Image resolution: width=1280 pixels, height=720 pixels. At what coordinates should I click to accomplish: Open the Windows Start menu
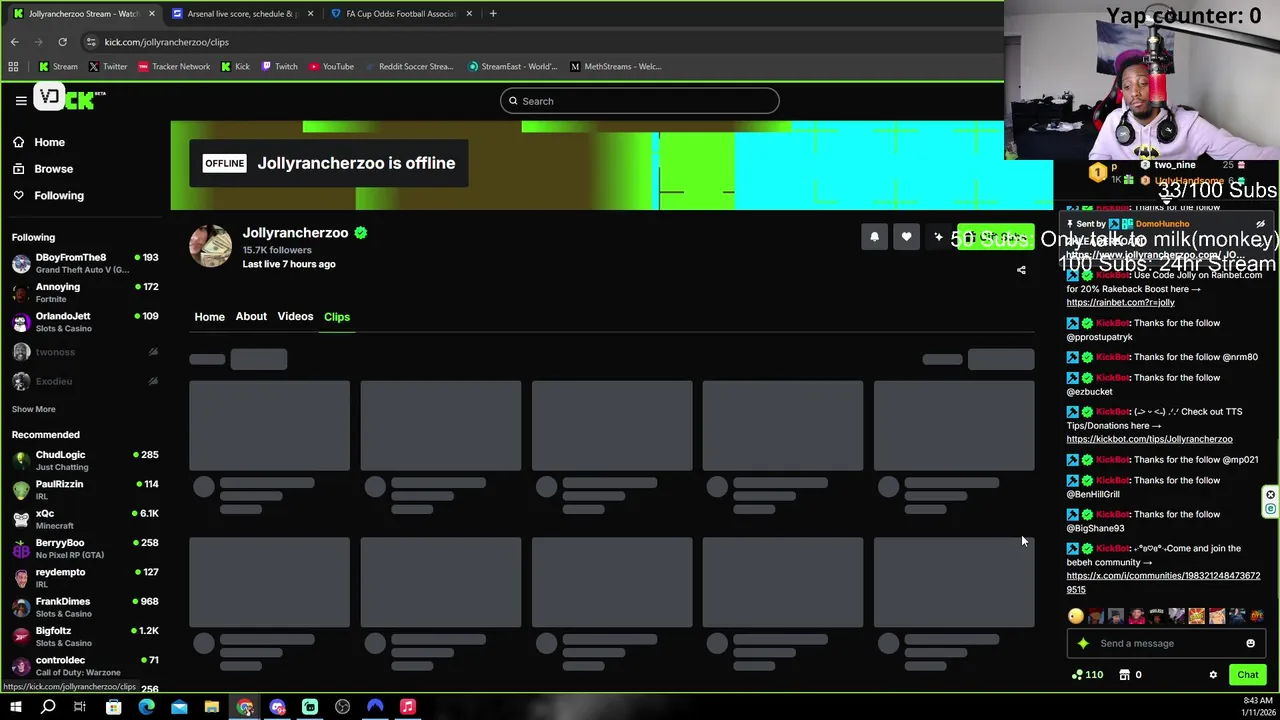tap(15, 707)
